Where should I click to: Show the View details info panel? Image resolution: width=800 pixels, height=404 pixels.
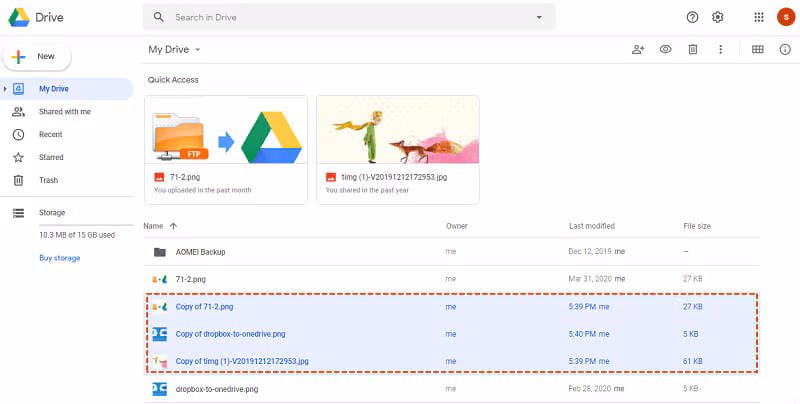pos(785,49)
